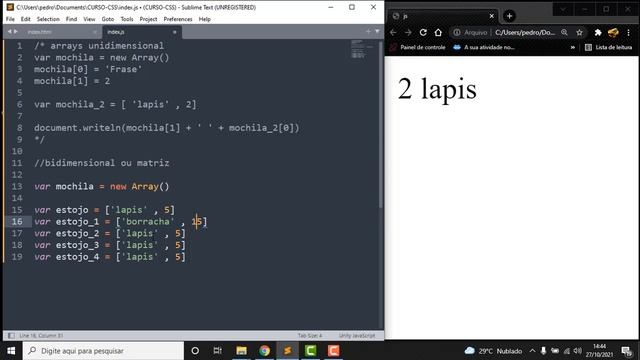Click the Line 16, Column status text

(x=41, y=336)
